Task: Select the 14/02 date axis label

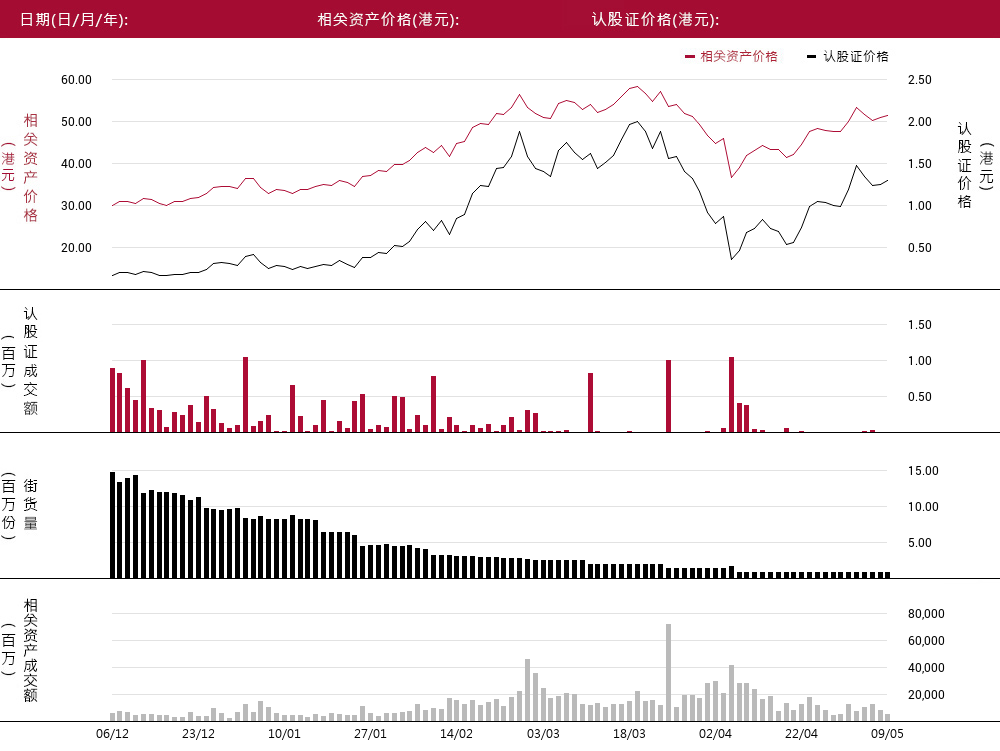Action: (457, 734)
